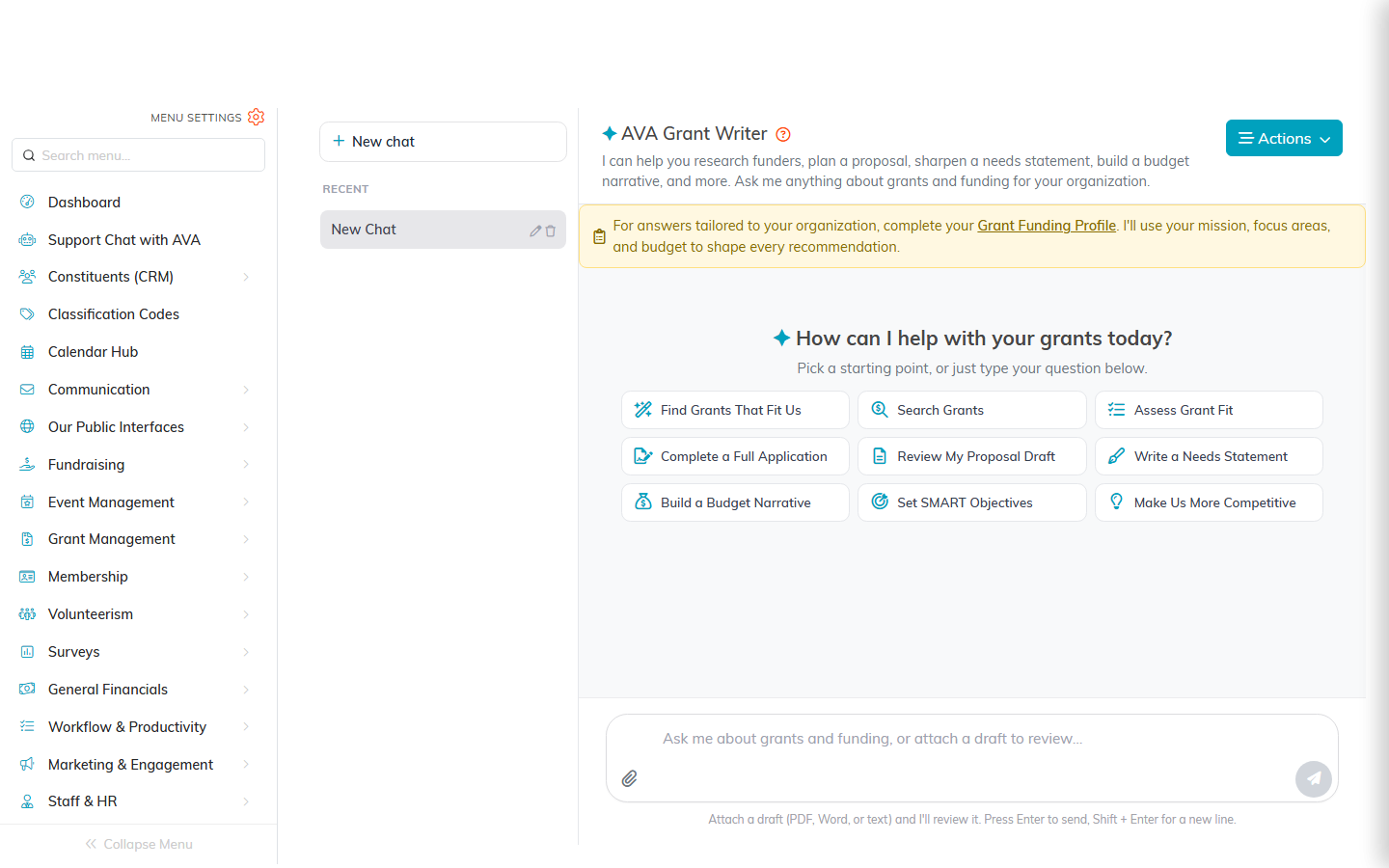Viewport: 1389px width, 868px height.
Task: Choose Set SMART Objectives
Action: [x=971, y=502]
